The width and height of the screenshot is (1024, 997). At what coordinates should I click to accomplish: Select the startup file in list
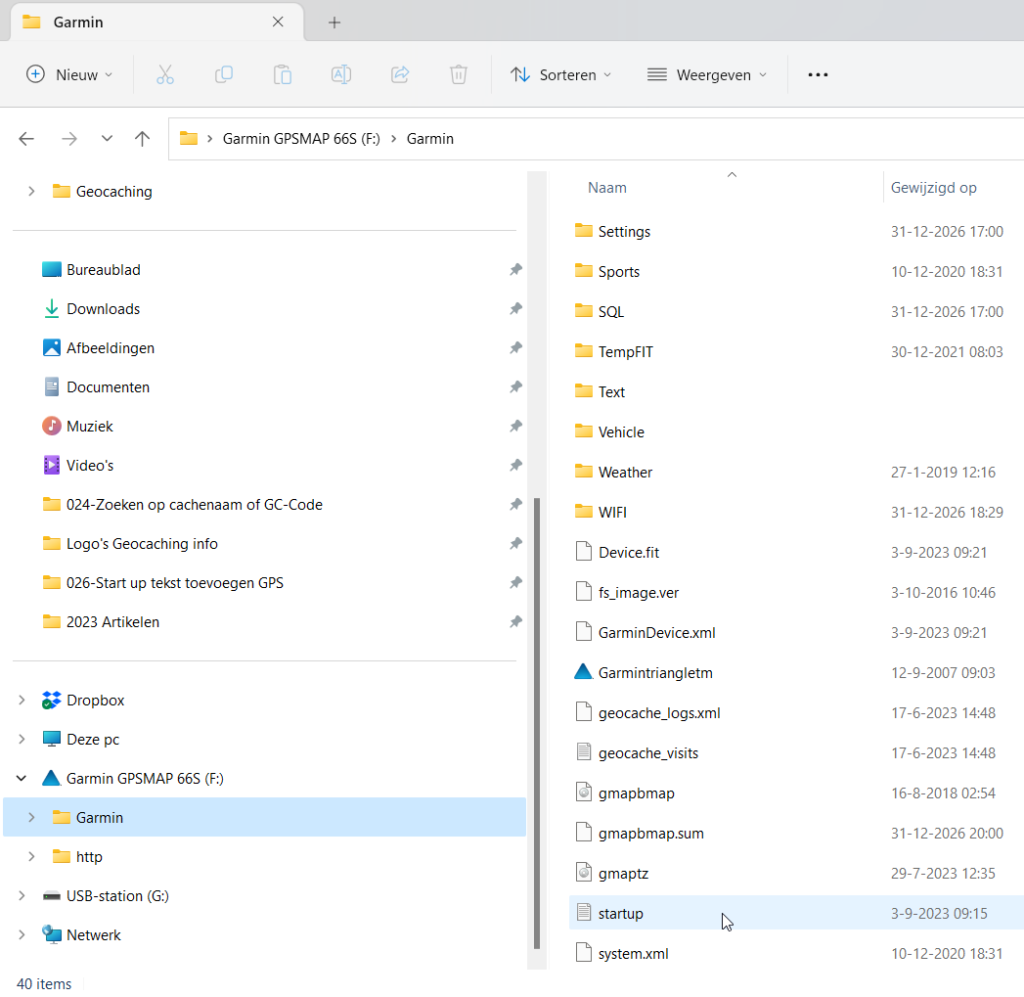[620, 913]
